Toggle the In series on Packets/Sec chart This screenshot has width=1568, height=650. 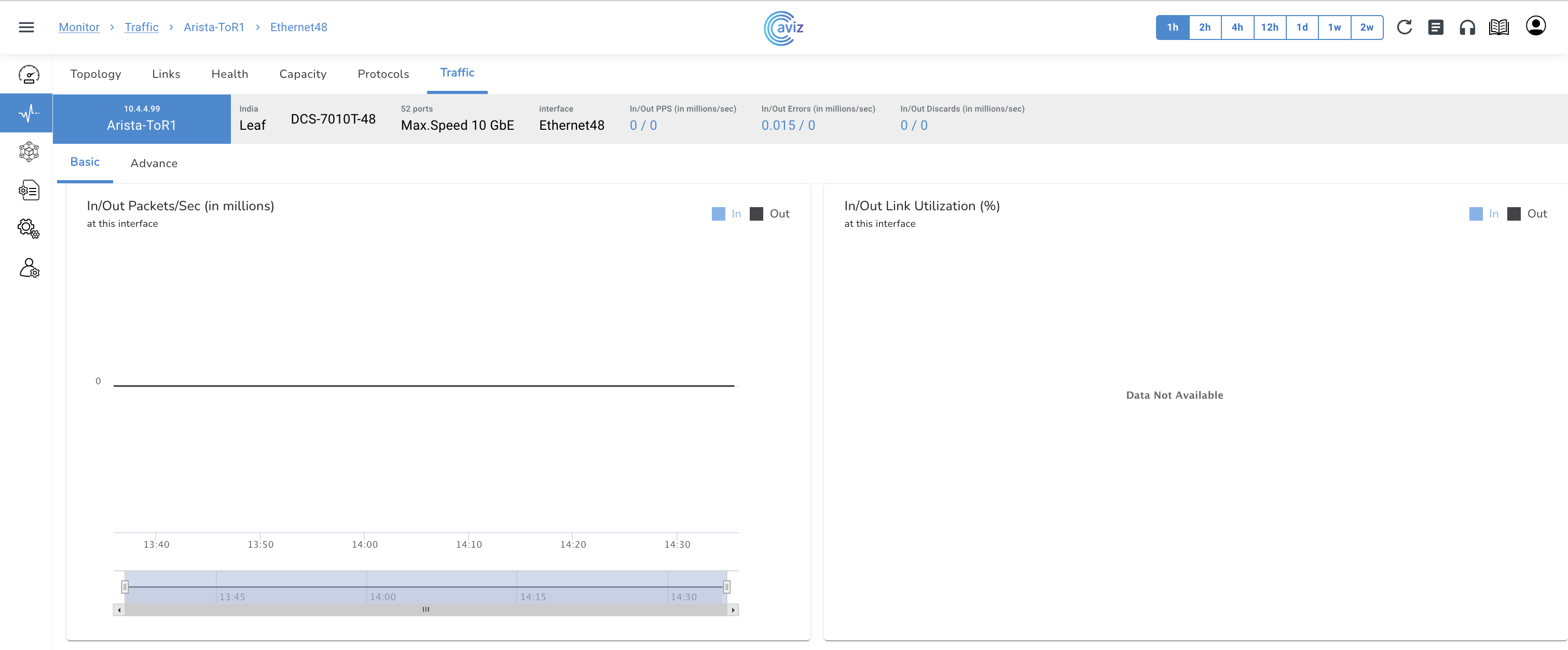[x=726, y=214]
